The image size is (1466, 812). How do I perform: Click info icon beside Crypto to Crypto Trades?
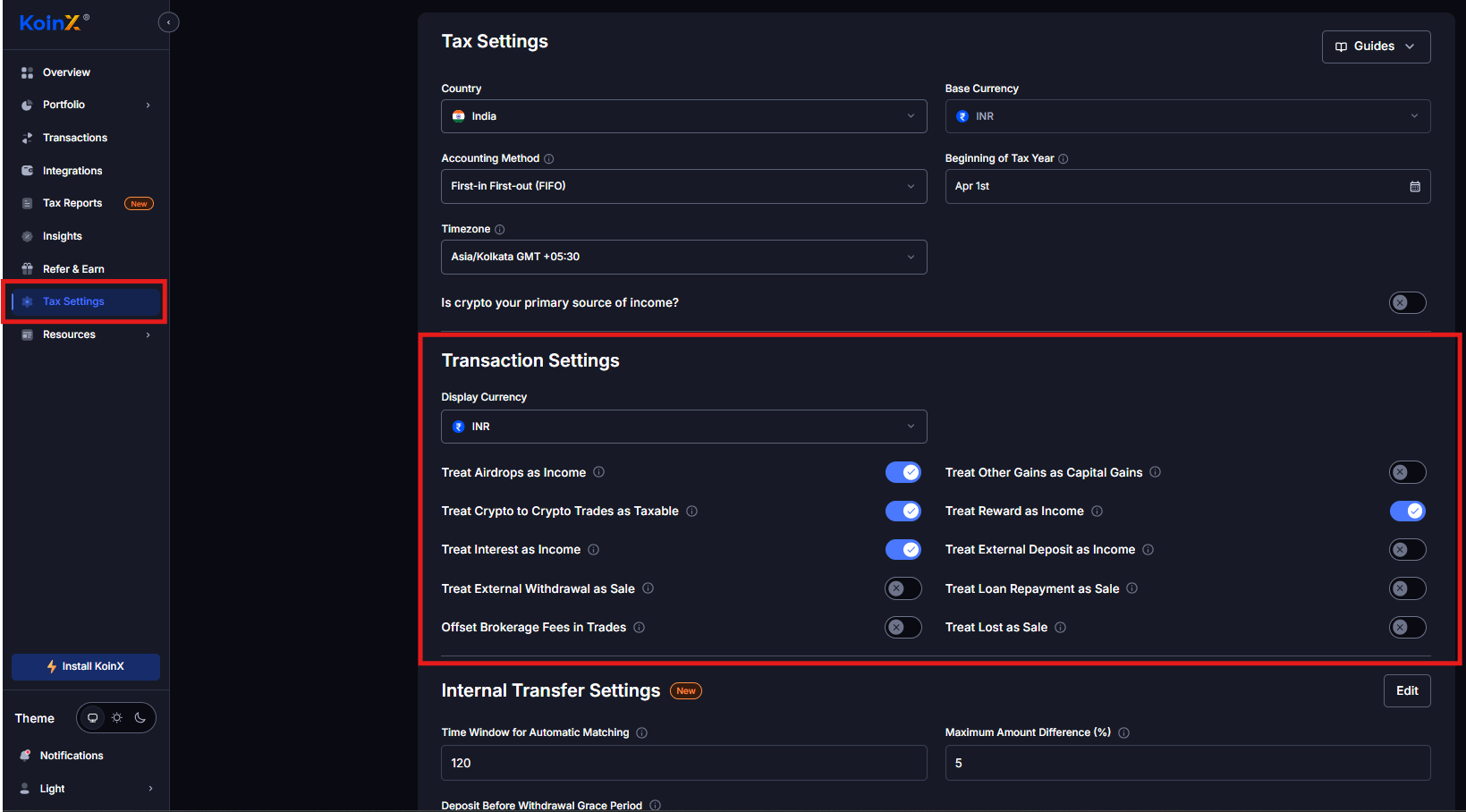pos(692,512)
